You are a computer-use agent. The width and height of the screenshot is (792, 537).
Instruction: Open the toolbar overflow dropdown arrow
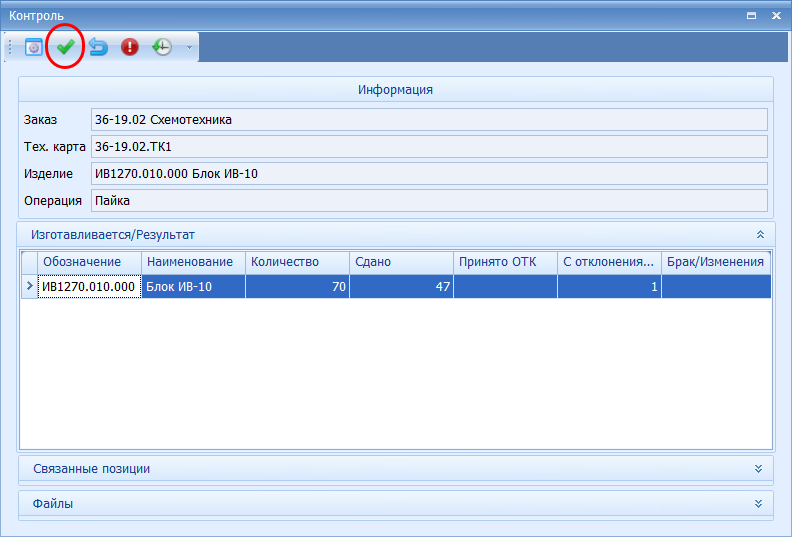tap(188, 47)
